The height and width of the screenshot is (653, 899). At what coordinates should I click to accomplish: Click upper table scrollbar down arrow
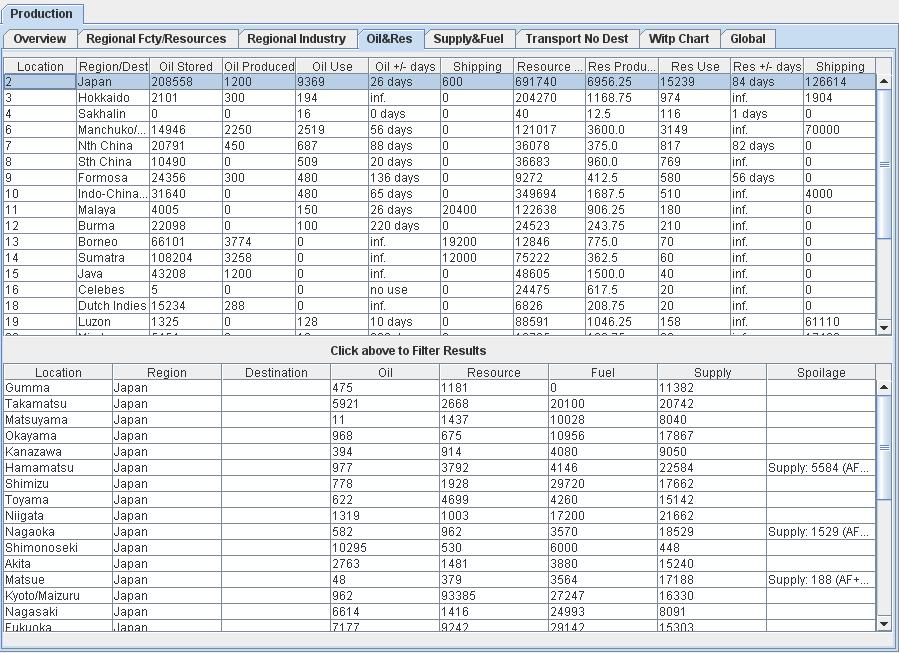(x=884, y=328)
